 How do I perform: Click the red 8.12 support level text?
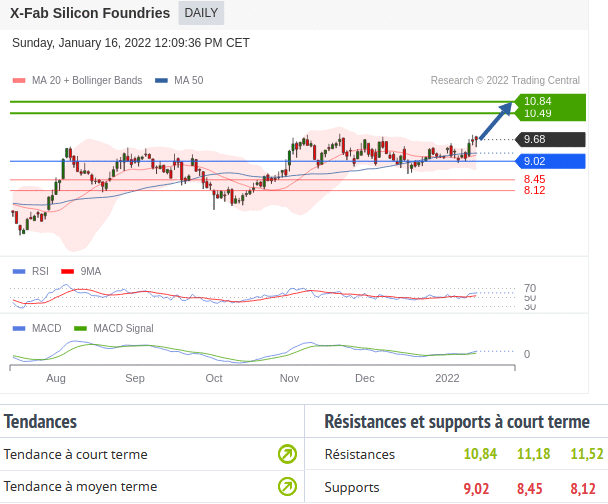(534, 190)
